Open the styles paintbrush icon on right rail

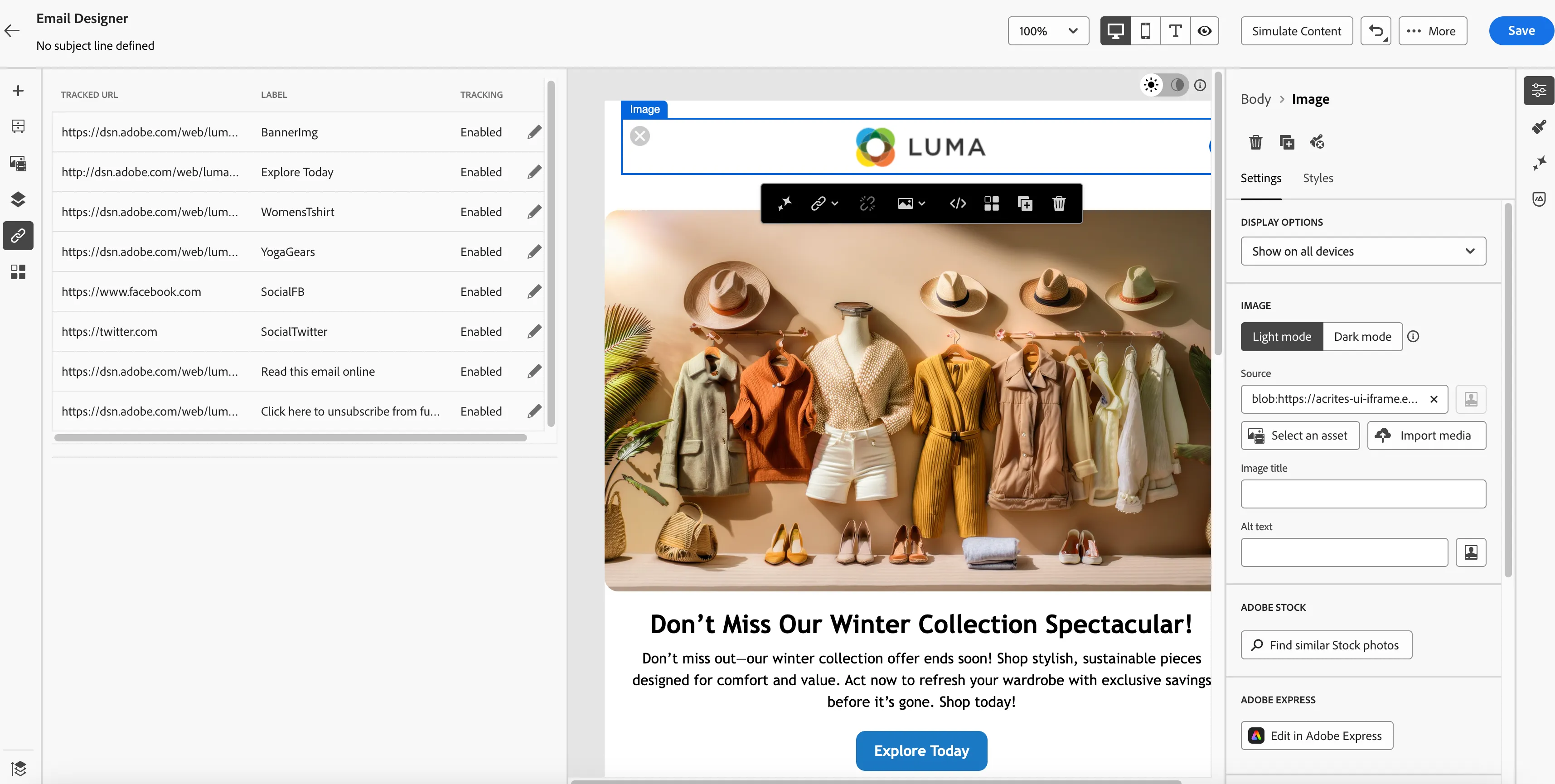pyautogui.click(x=1539, y=127)
